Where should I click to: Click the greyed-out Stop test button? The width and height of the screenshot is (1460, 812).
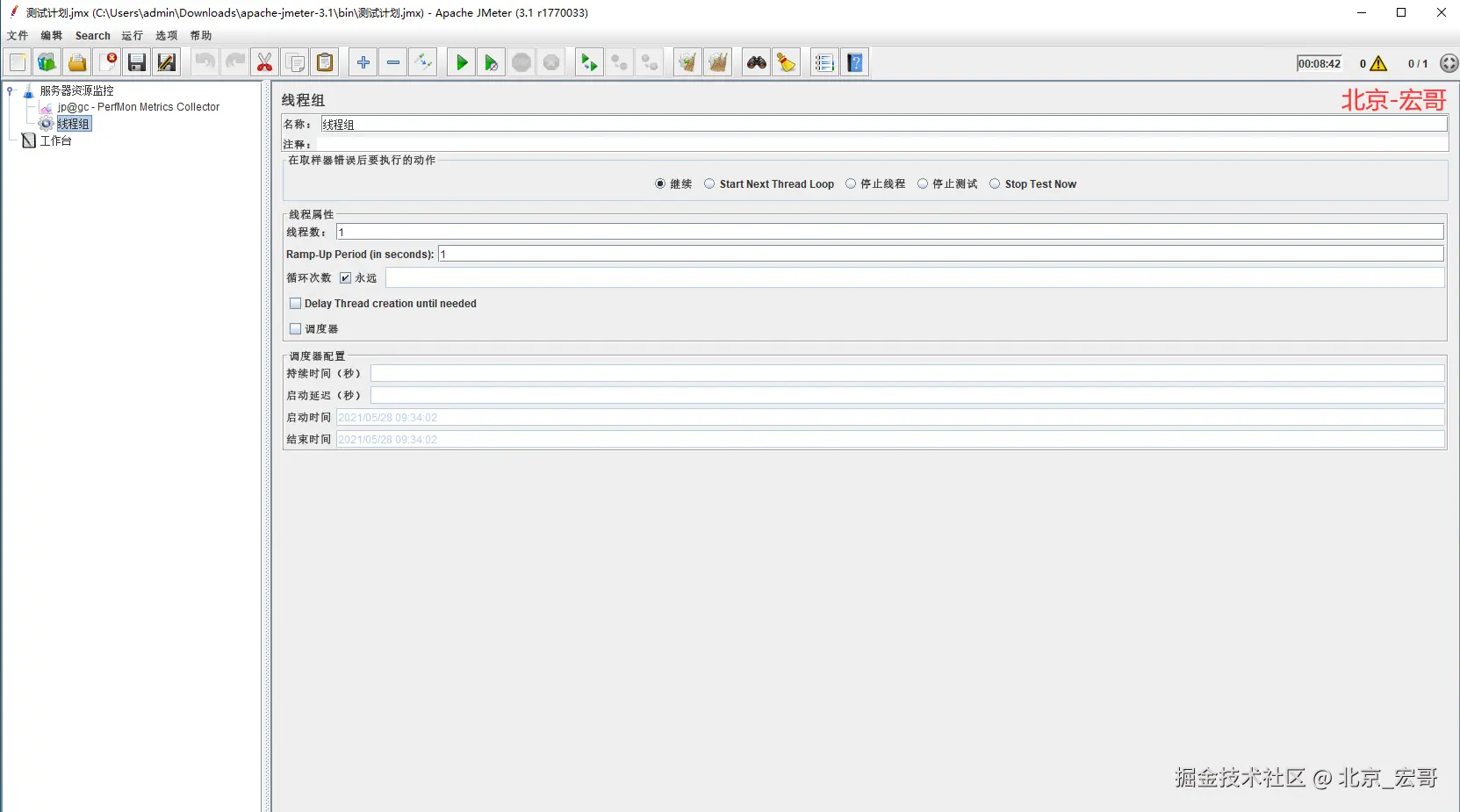[x=521, y=62]
